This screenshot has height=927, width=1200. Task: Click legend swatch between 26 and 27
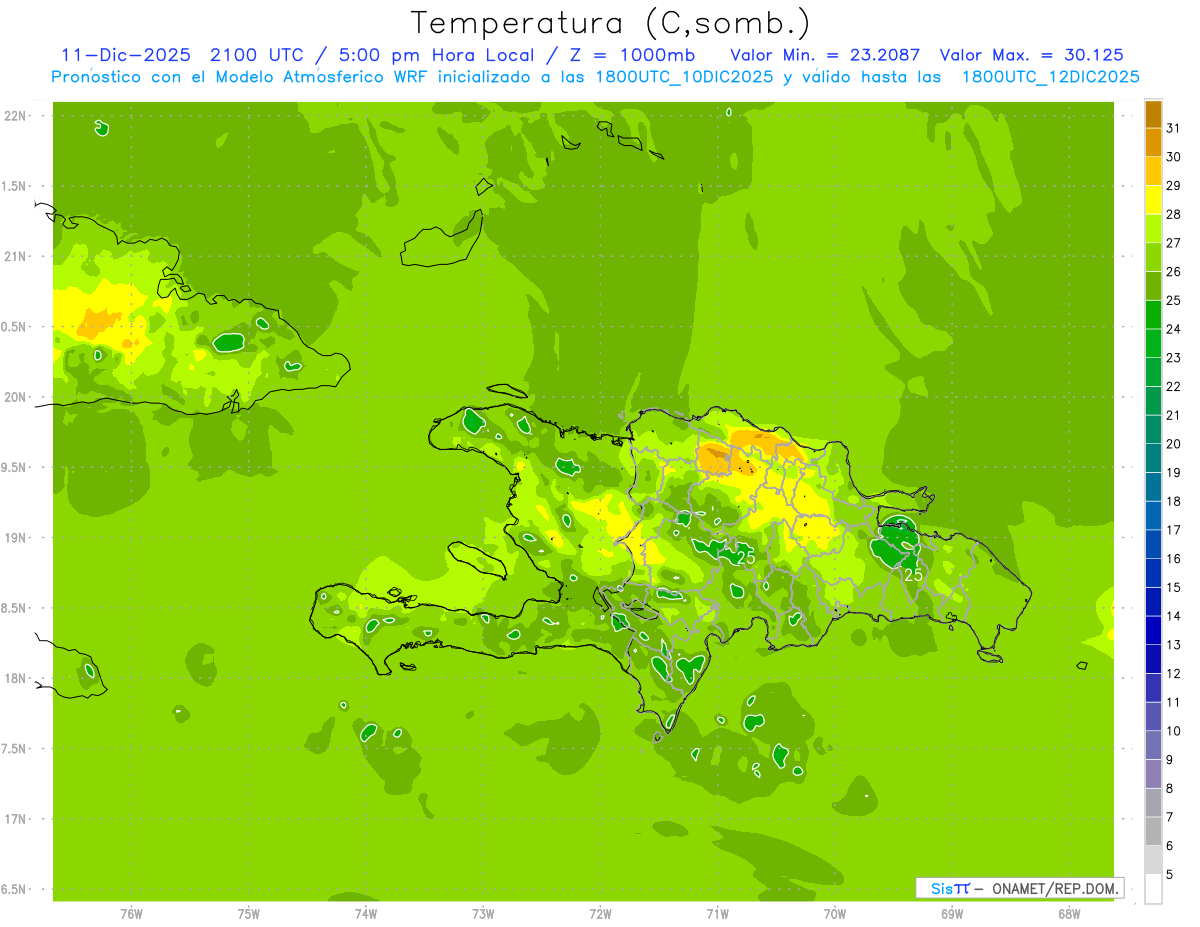coord(1153,258)
